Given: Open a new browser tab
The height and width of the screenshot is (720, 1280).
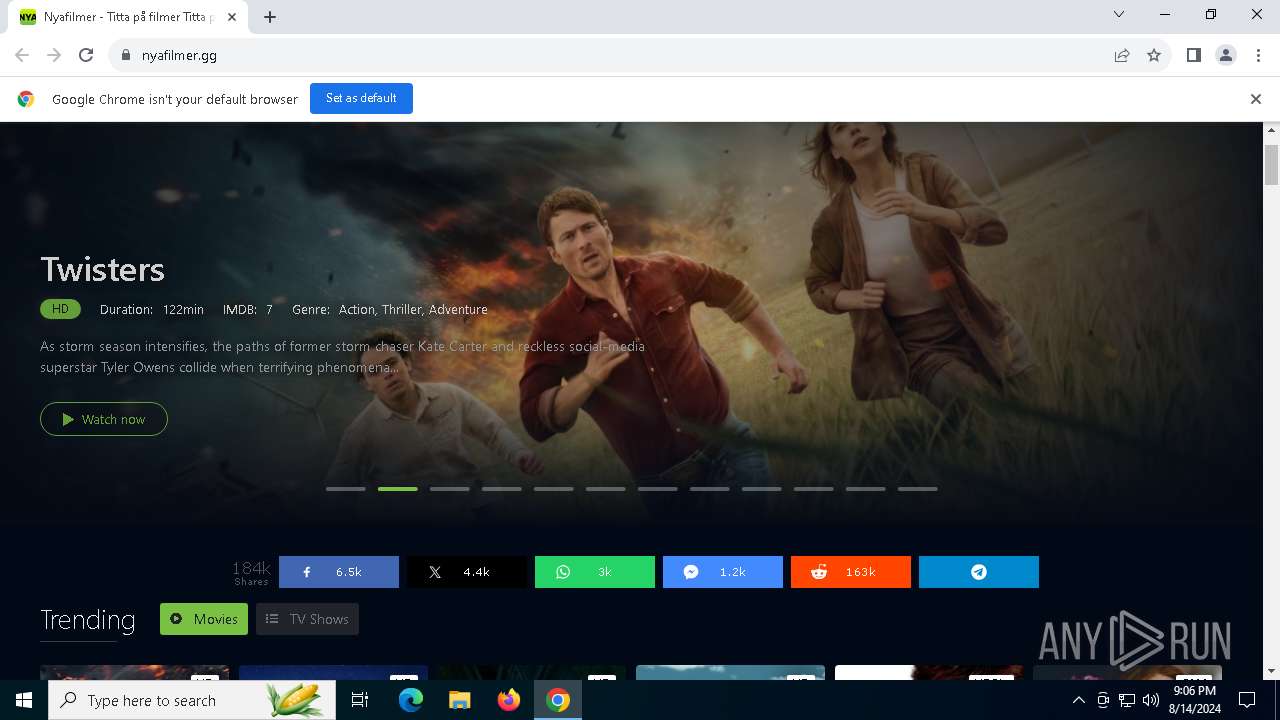Looking at the screenshot, I should point(270,17).
